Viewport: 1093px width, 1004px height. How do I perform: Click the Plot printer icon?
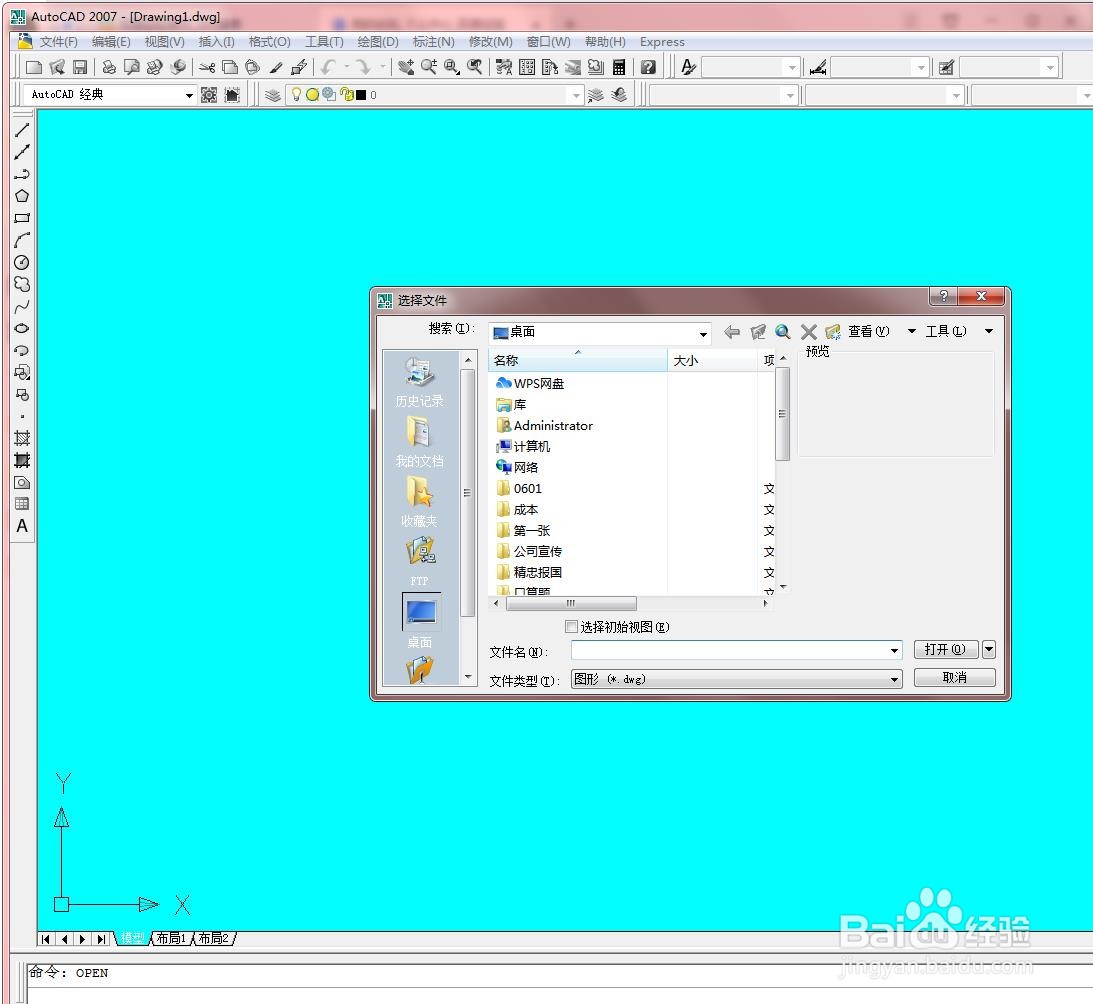[x=109, y=67]
